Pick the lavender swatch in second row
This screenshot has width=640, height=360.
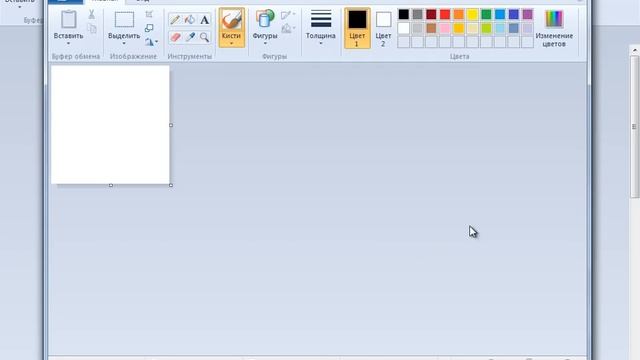527,28
